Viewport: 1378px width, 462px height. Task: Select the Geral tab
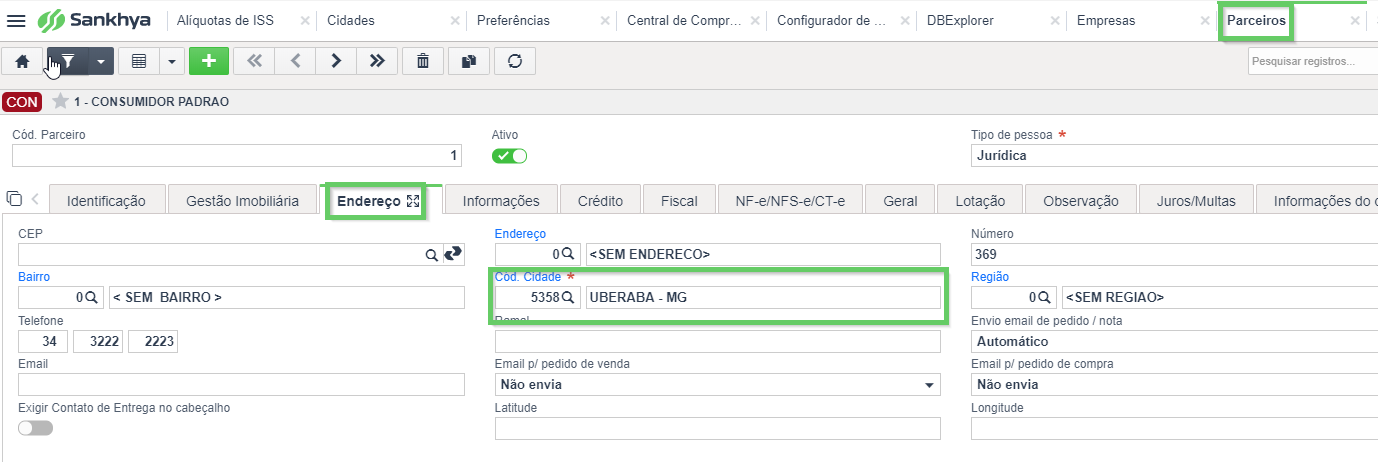pyautogui.click(x=900, y=201)
